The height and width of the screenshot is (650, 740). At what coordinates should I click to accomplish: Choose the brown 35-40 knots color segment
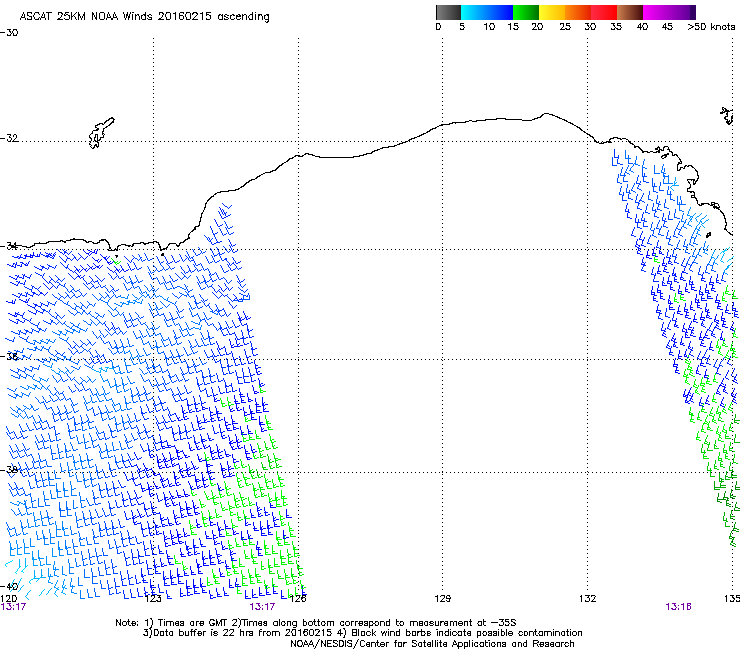pyautogui.click(x=630, y=12)
